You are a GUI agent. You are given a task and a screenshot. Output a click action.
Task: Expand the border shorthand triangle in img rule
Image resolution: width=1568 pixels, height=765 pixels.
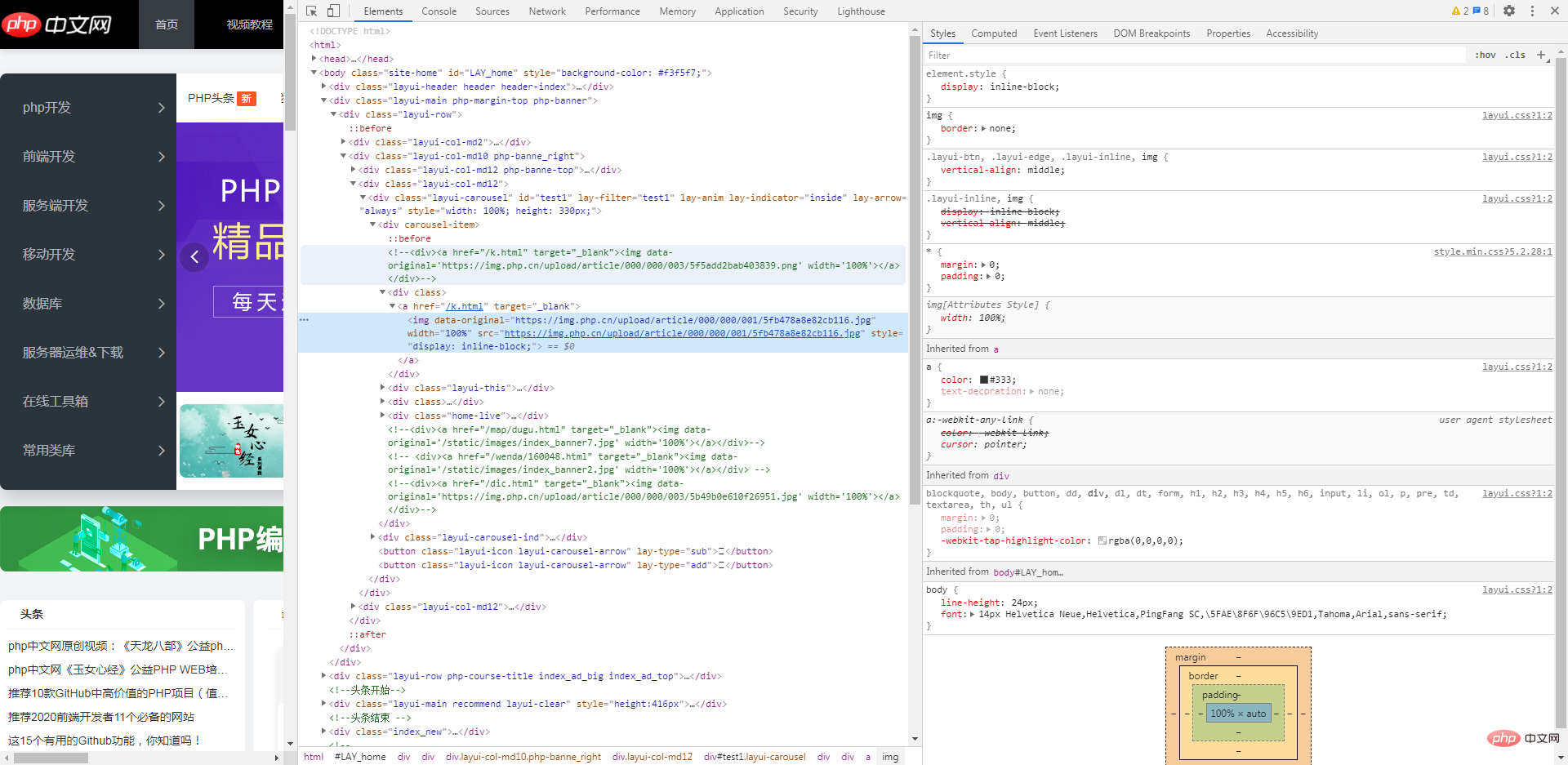(983, 129)
